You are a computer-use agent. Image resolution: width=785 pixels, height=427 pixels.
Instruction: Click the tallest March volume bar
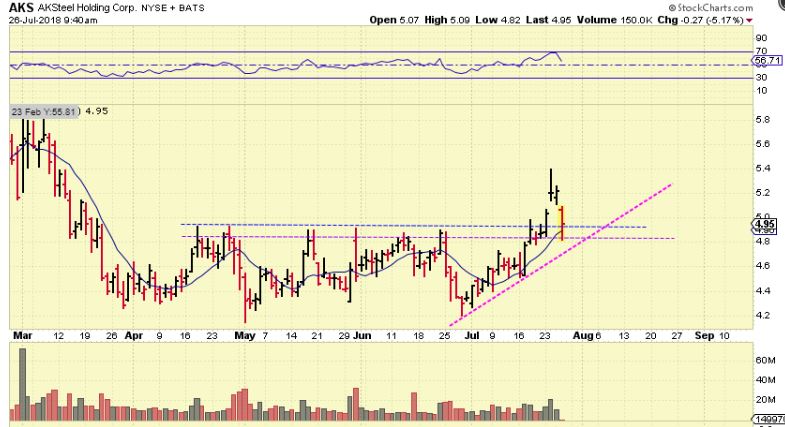[x=22, y=384]
